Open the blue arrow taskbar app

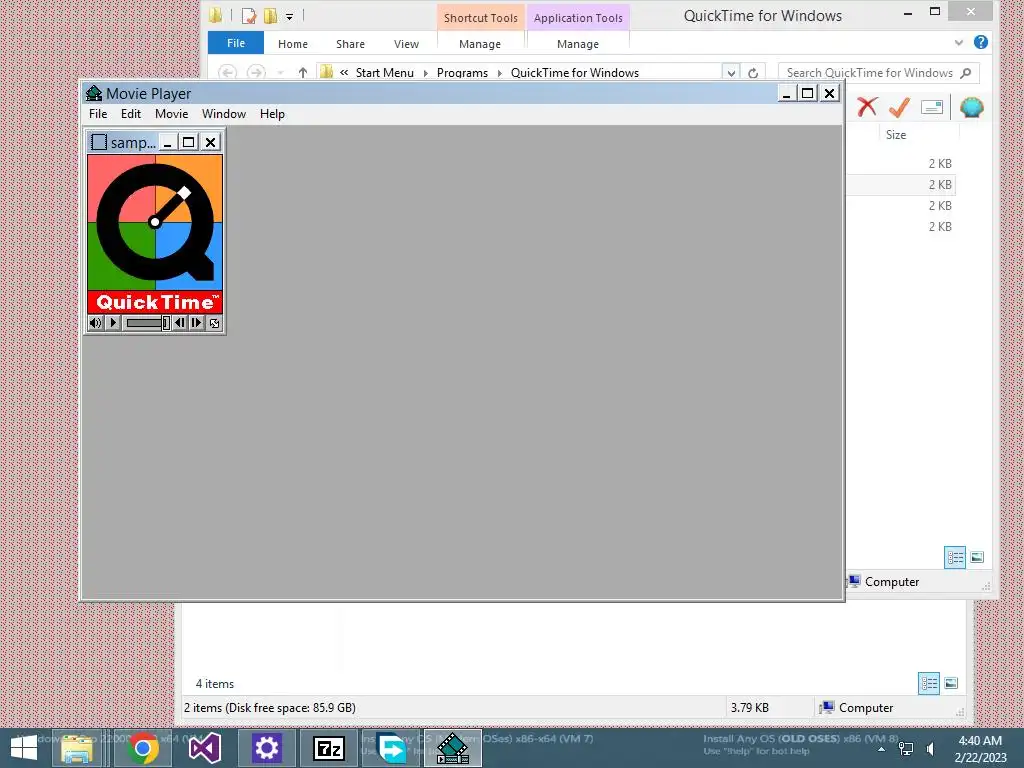391,748
